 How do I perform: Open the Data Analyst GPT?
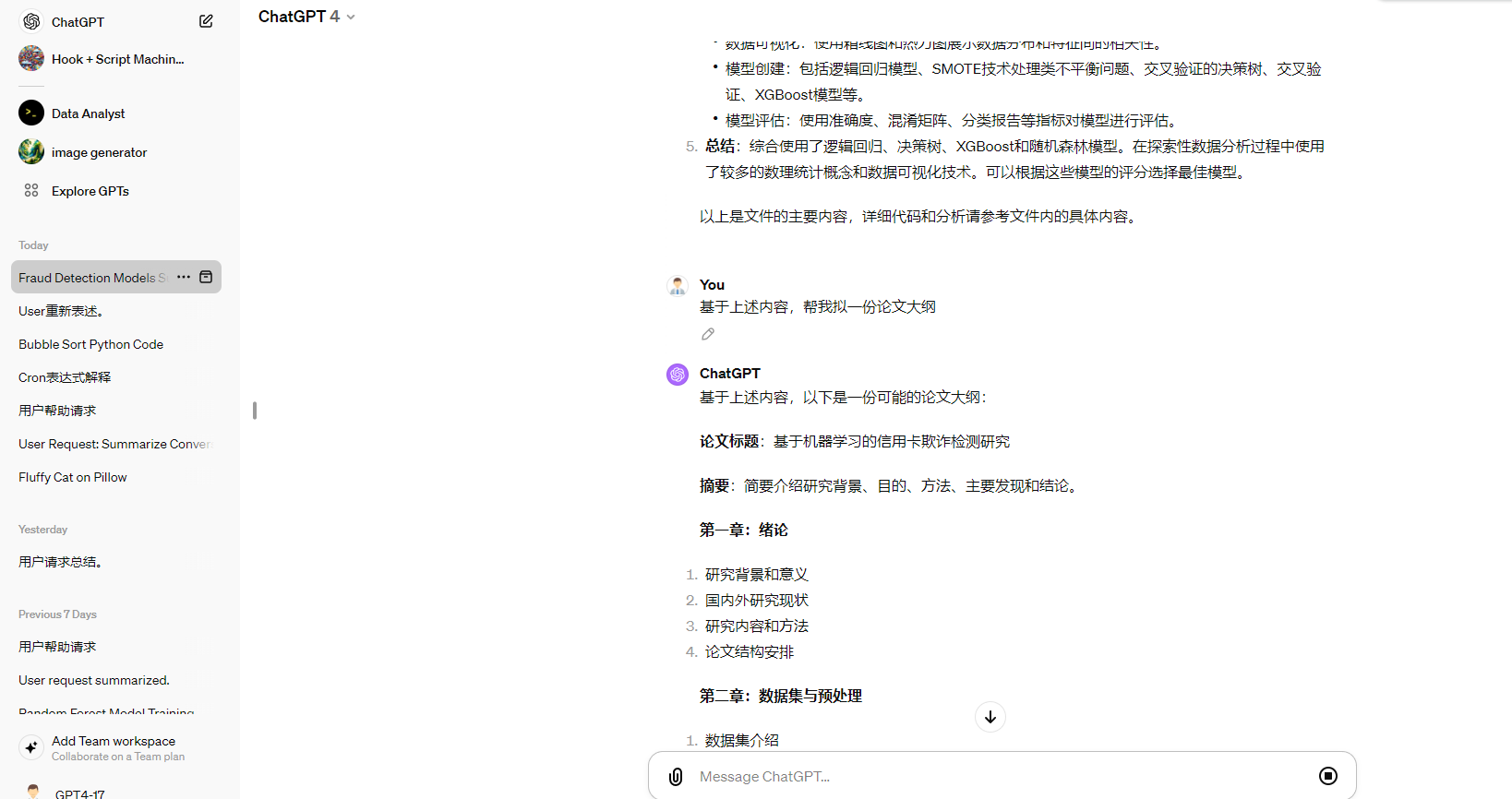(117, 113)
